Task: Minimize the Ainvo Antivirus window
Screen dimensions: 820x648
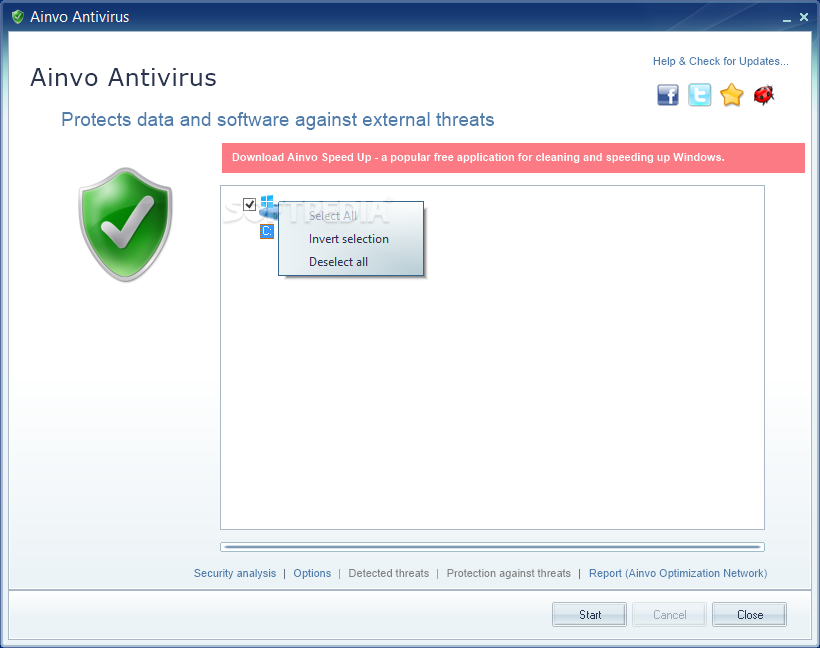Action: click(x=787, y=18)
